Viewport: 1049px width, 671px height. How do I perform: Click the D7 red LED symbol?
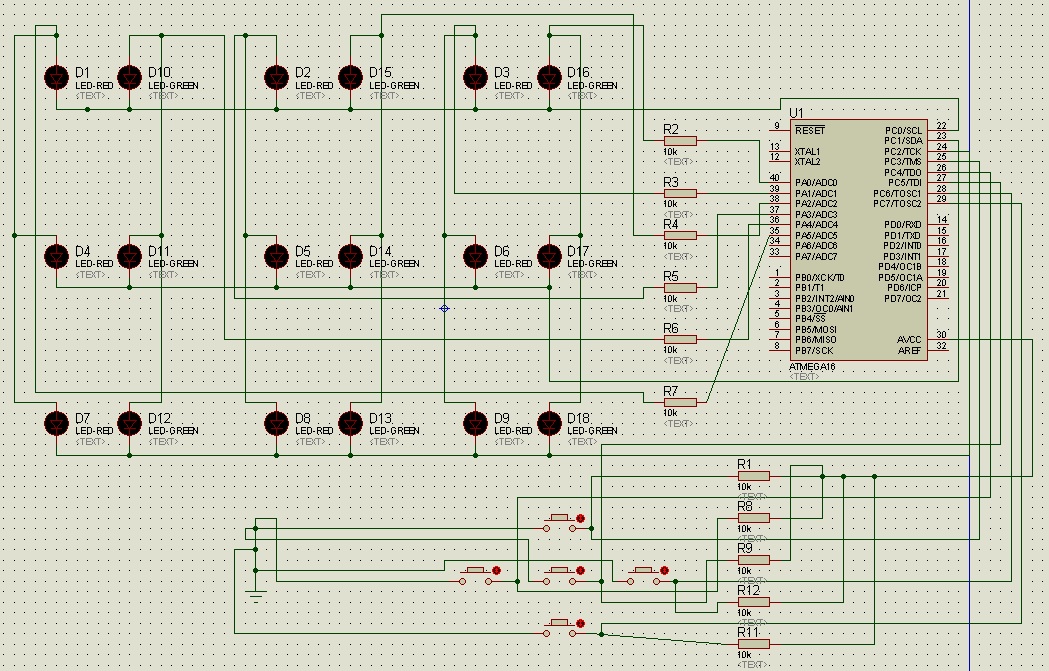tap(56, 423)
